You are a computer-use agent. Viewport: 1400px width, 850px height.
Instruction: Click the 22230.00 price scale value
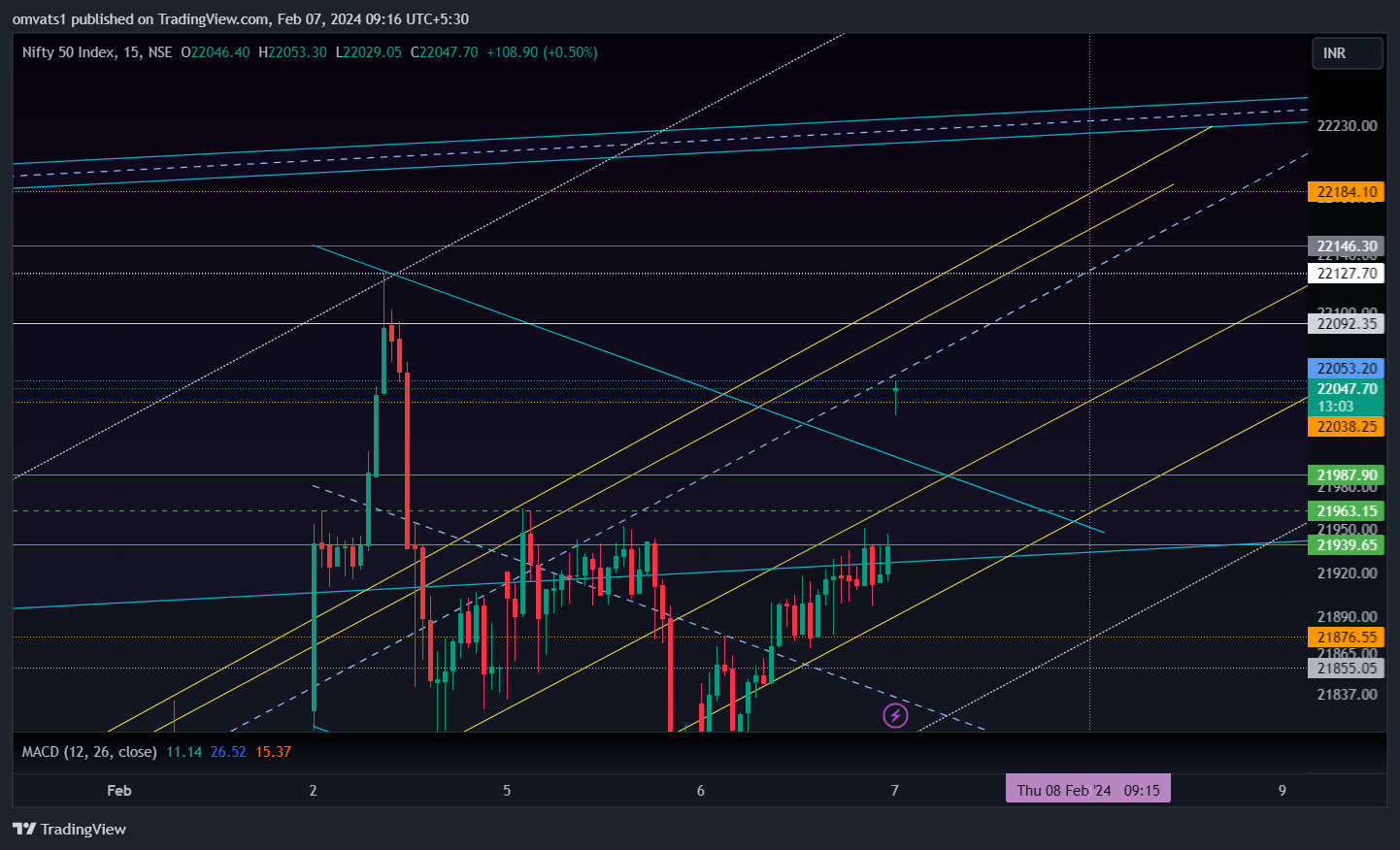(x=1347, y=126)
